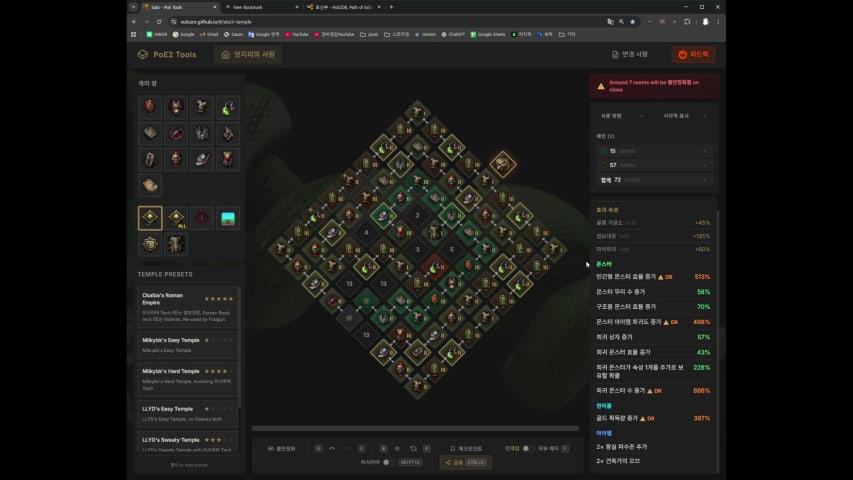The image size is (853, 480).
Task: Click the undo arrow in bottom toolbar
Action: [332, 449]
